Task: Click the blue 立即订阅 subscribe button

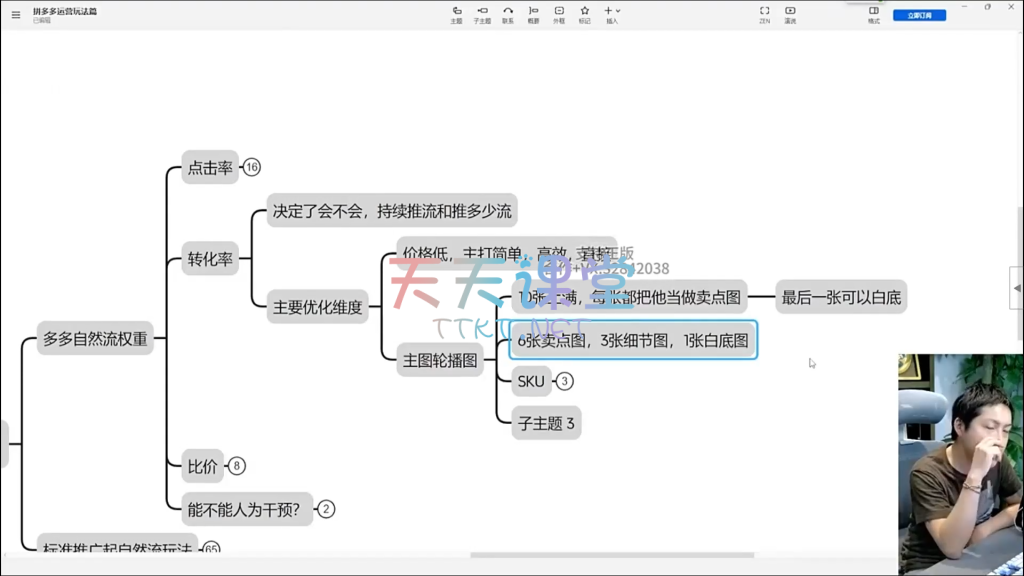Action: pos(919,15)
